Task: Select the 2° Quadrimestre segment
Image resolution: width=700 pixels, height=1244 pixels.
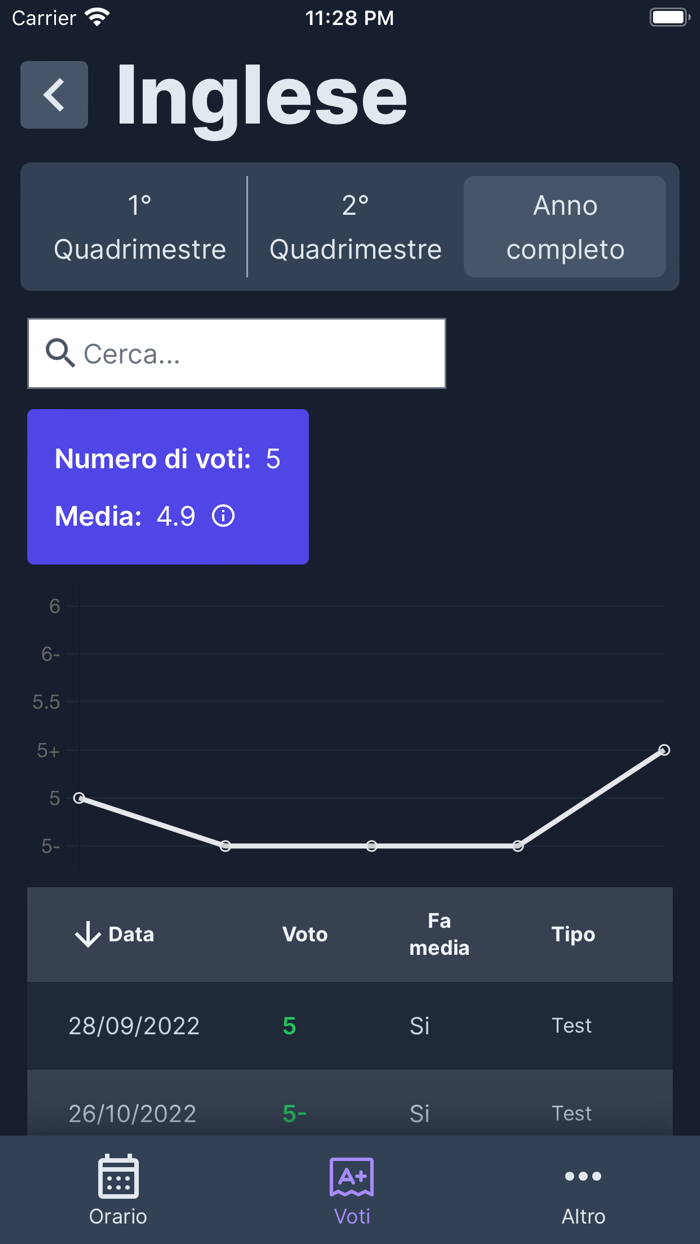Action: (x=355, y=227)
